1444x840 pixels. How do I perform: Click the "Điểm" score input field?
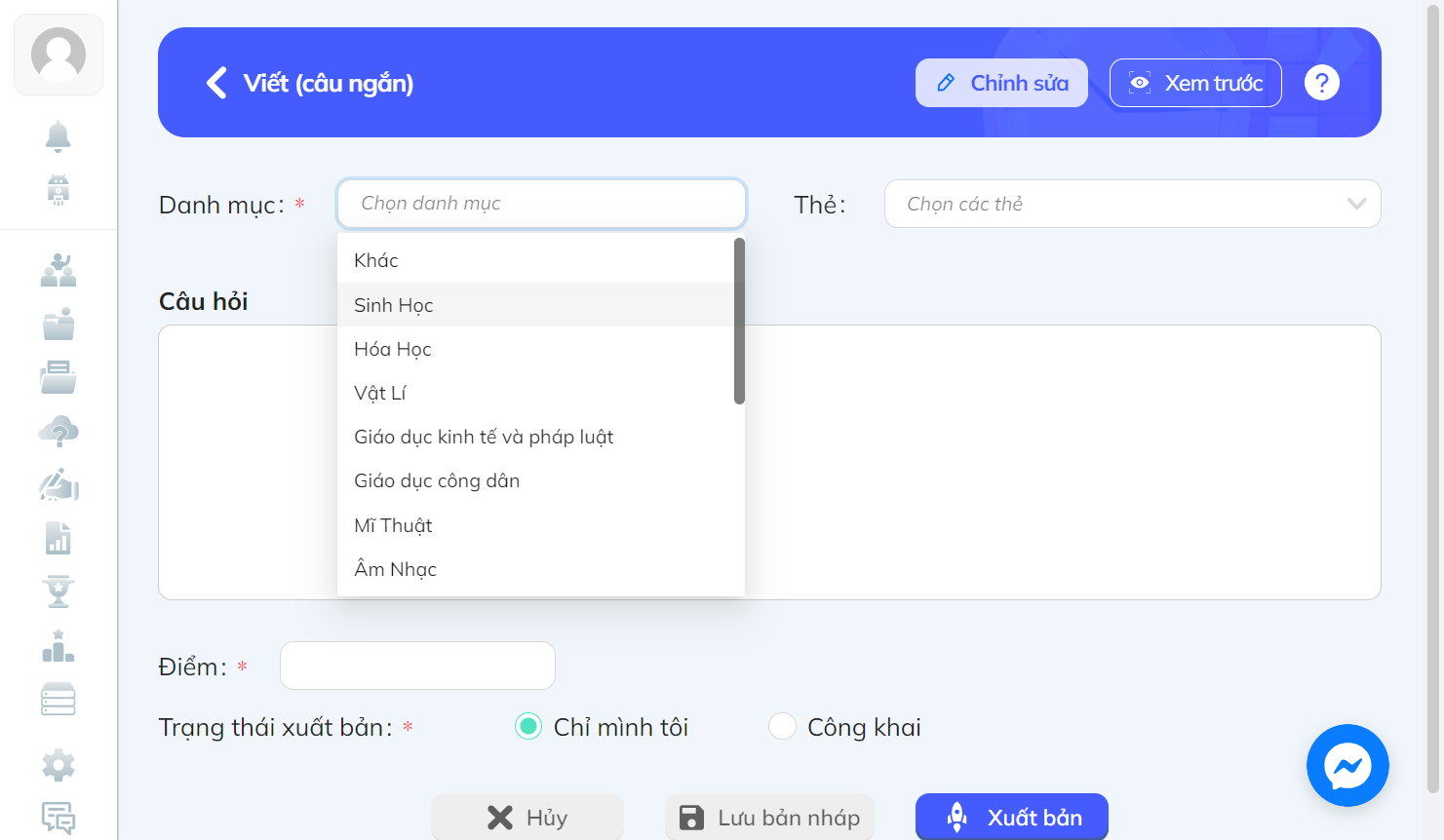(x=417, y=666)
